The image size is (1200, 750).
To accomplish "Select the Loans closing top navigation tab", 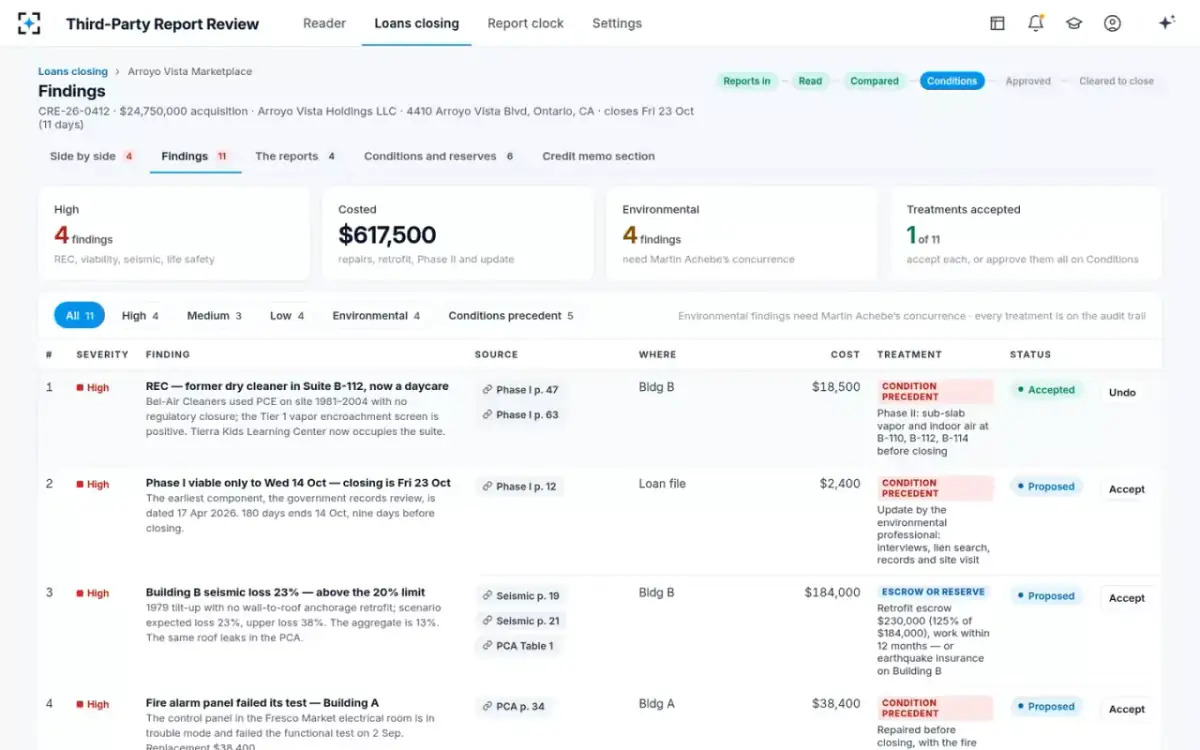I will click(416, 23).
